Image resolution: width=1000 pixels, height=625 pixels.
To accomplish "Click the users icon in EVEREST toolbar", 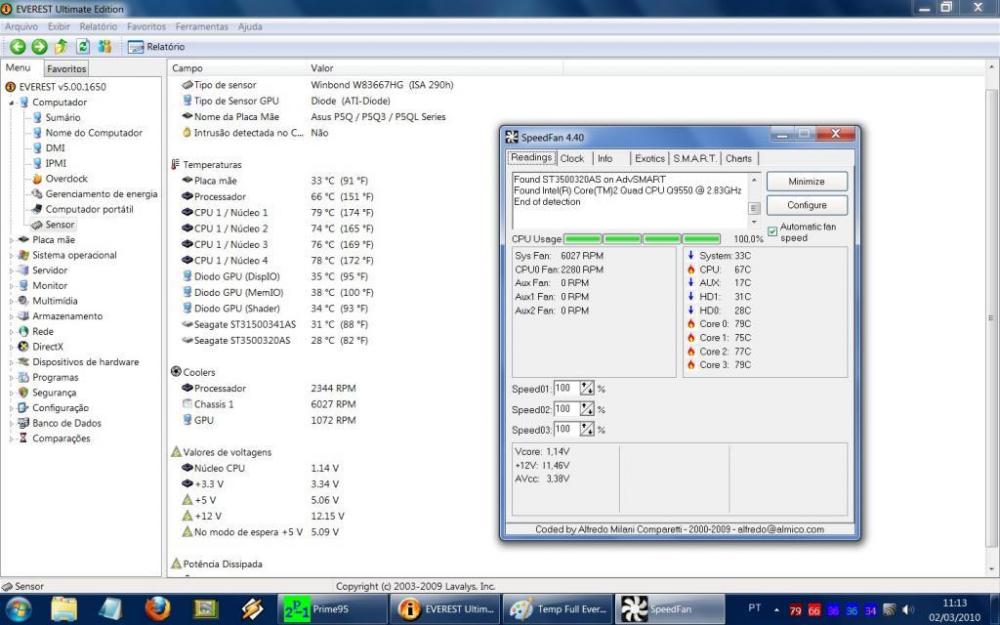I will 105,47.
